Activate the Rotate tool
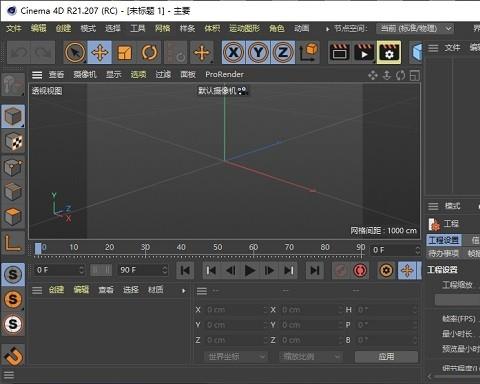Viewport: 480px width, 384px height. pos(149,52)
